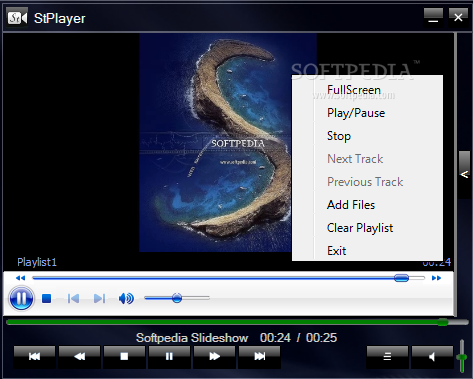Select Stop in the context menu
473x379 pixels.
click(367, 136)
